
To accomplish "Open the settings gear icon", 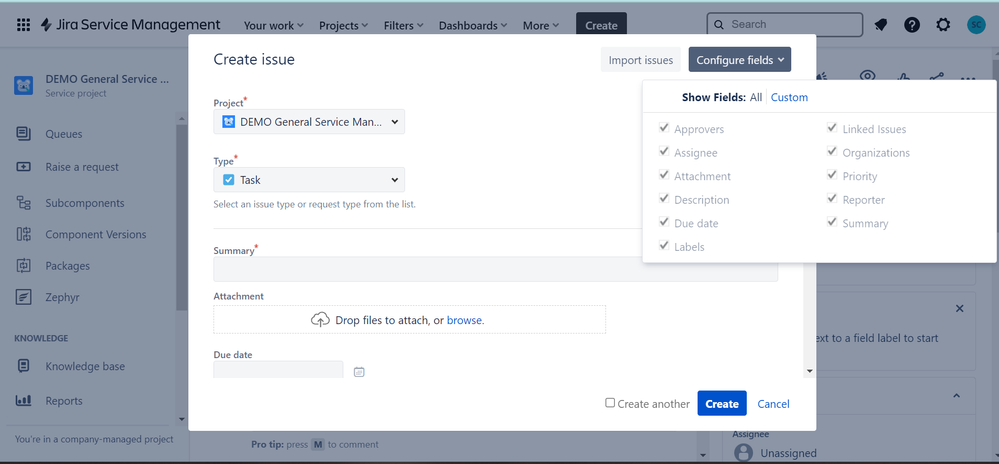I will click(943, 25).
